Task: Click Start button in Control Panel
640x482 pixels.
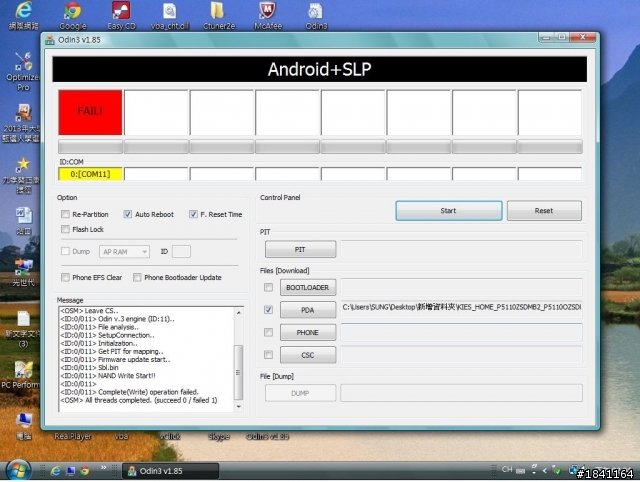Action: click(x=449, y=211)
